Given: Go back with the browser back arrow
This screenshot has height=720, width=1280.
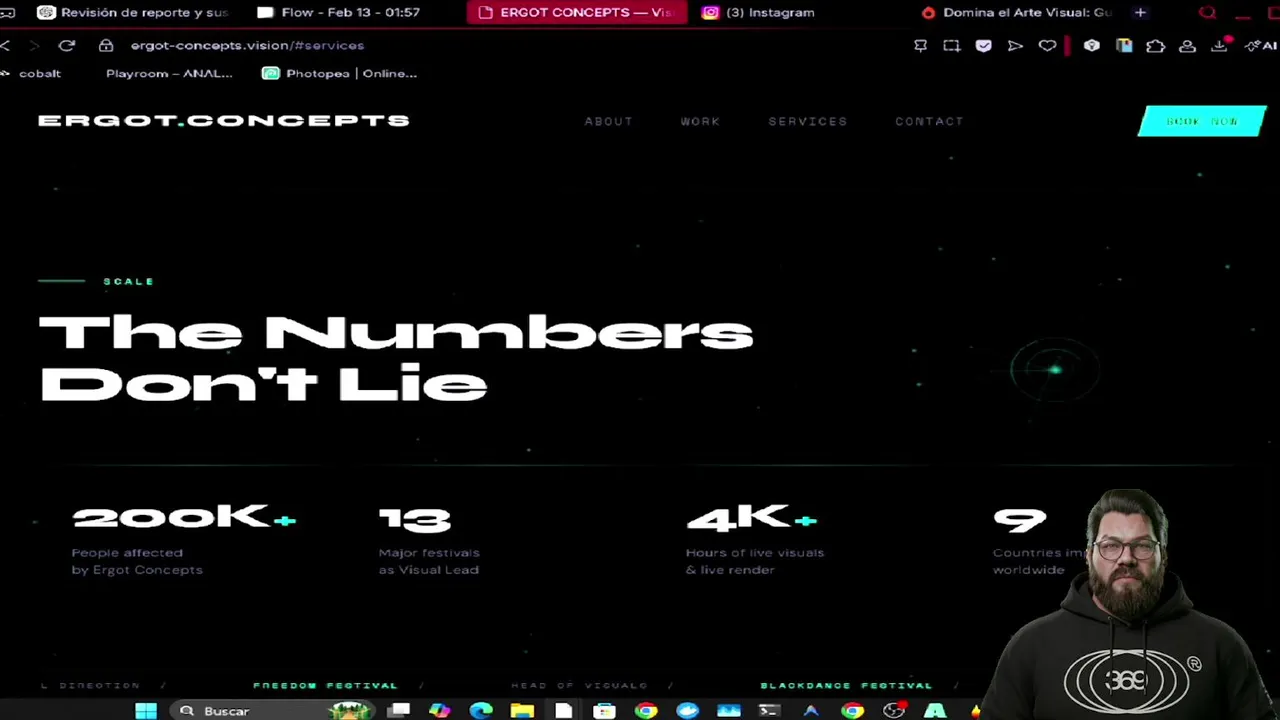Looking at the screenshot, I should pyautogui.click(x=6, y=46).
